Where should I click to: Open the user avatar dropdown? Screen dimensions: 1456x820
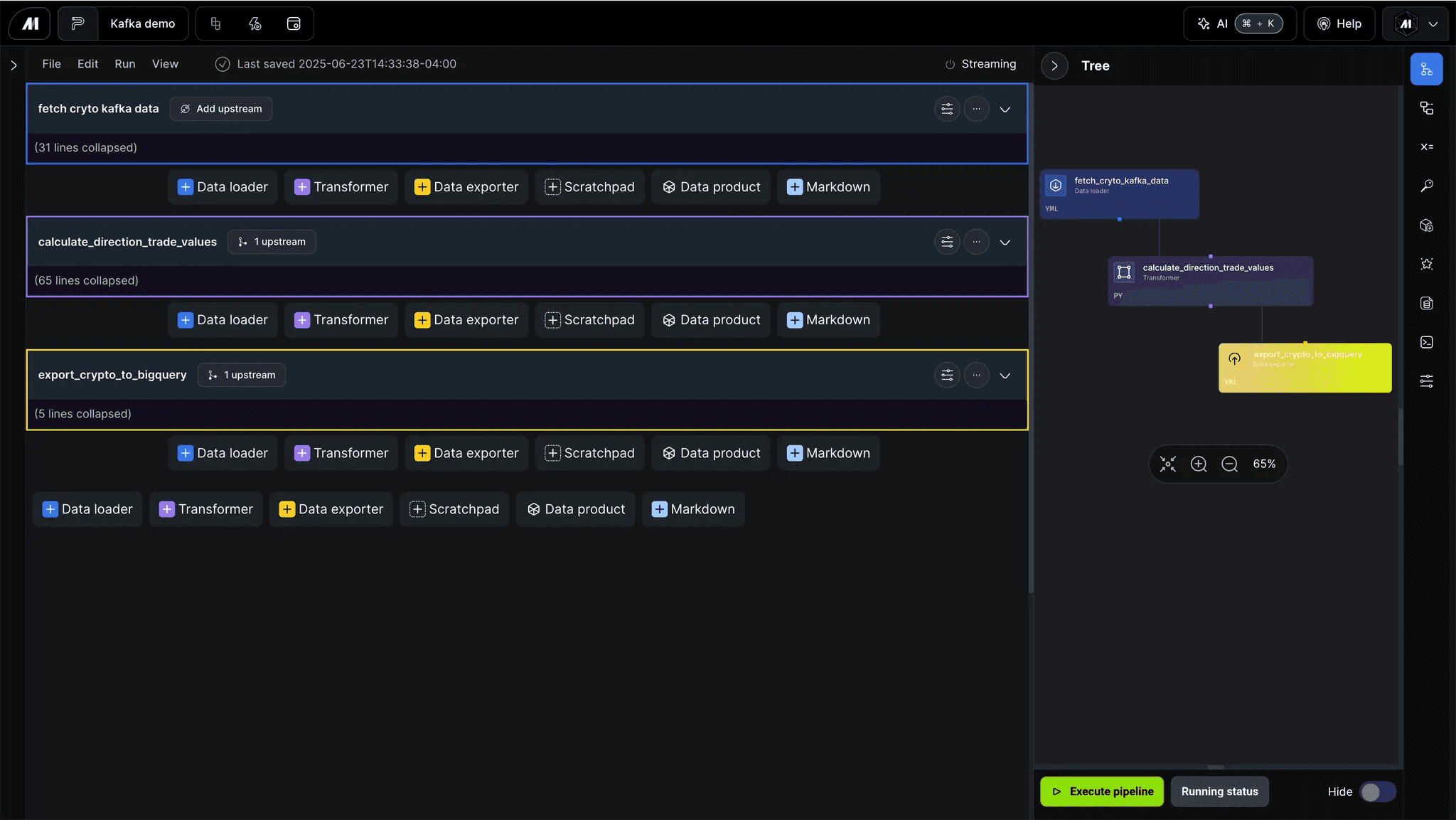1416,23
